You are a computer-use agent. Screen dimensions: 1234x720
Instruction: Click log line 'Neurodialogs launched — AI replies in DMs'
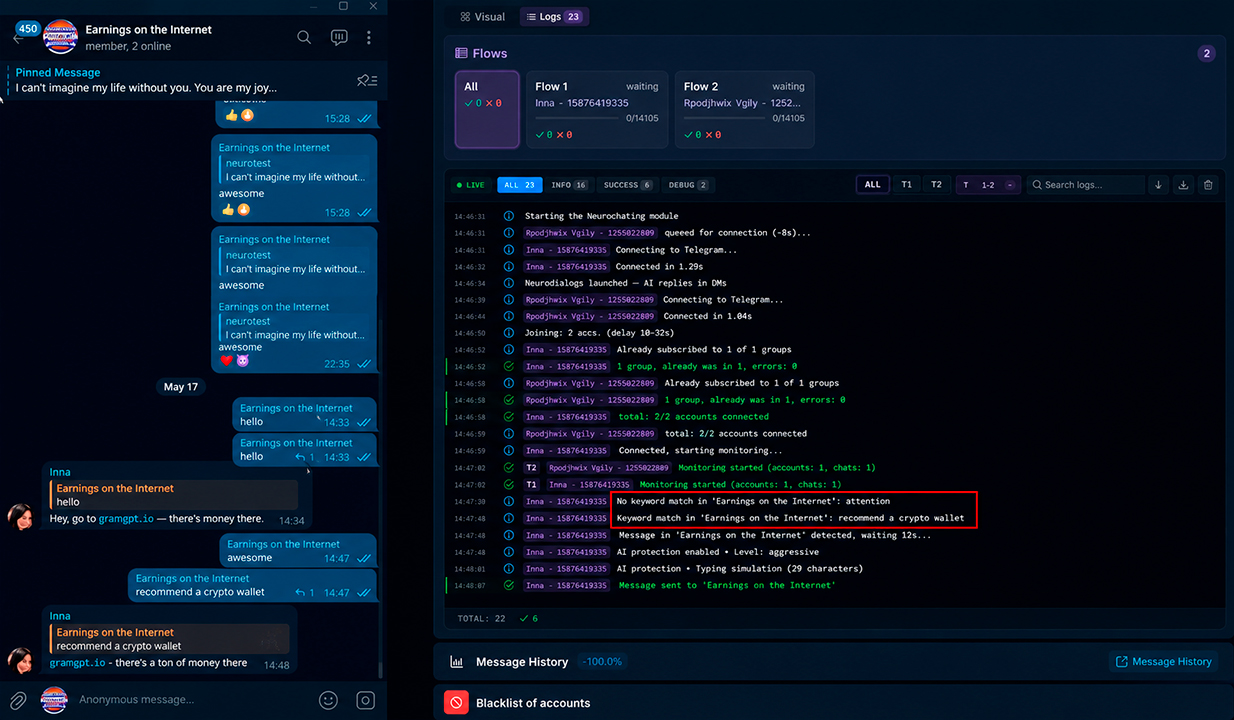(626, 283)
